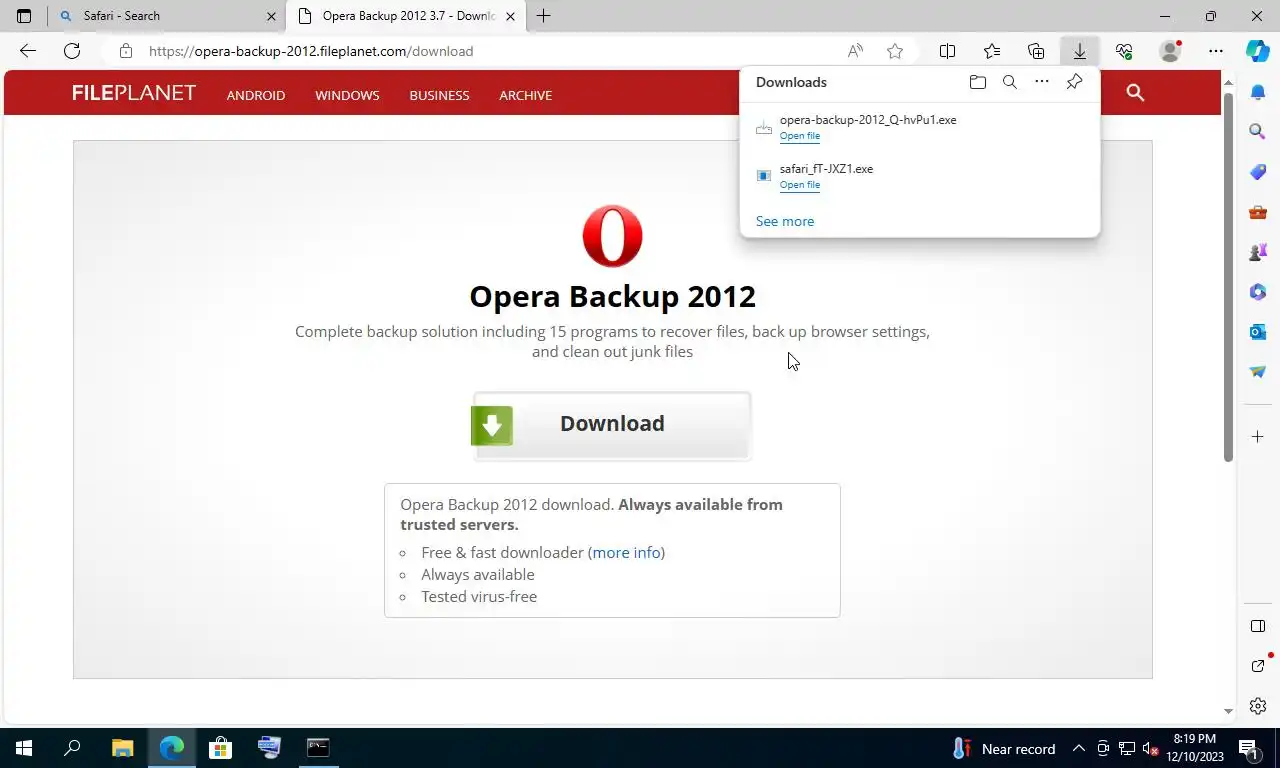Open sidebar search icon
Viewport: 1280px width, 768px height.
(1258, 131)
